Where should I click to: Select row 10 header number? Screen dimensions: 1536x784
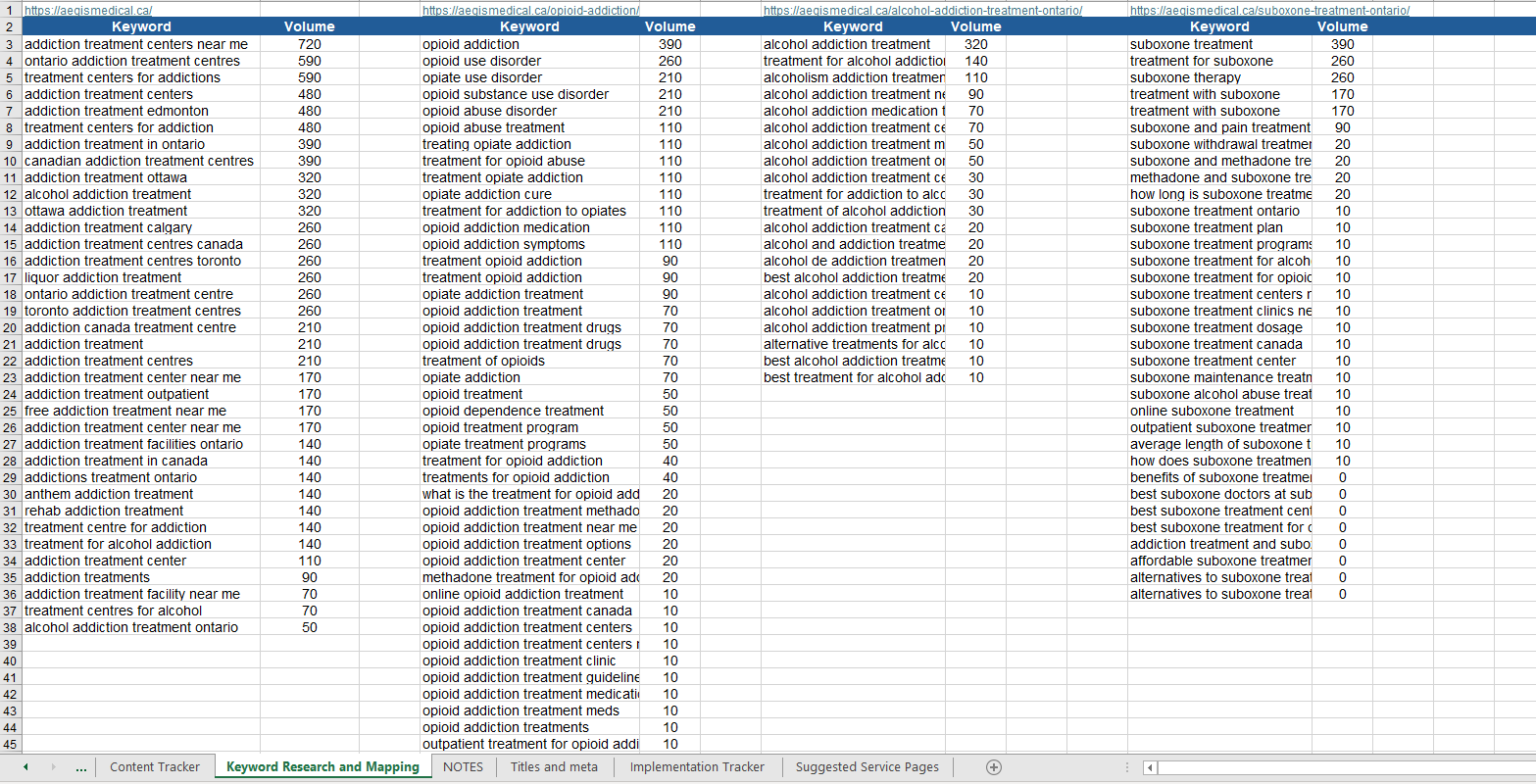coord(11,161)
